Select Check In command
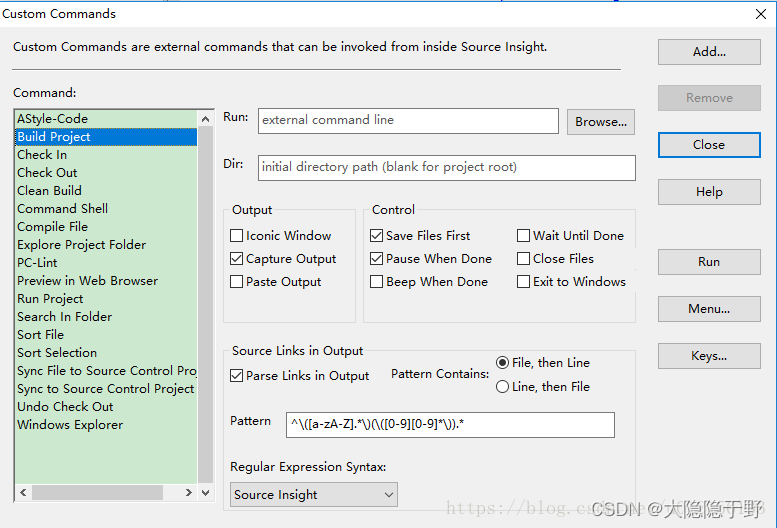777x528 pixels. pyautogui.click(x=106, y=155)
